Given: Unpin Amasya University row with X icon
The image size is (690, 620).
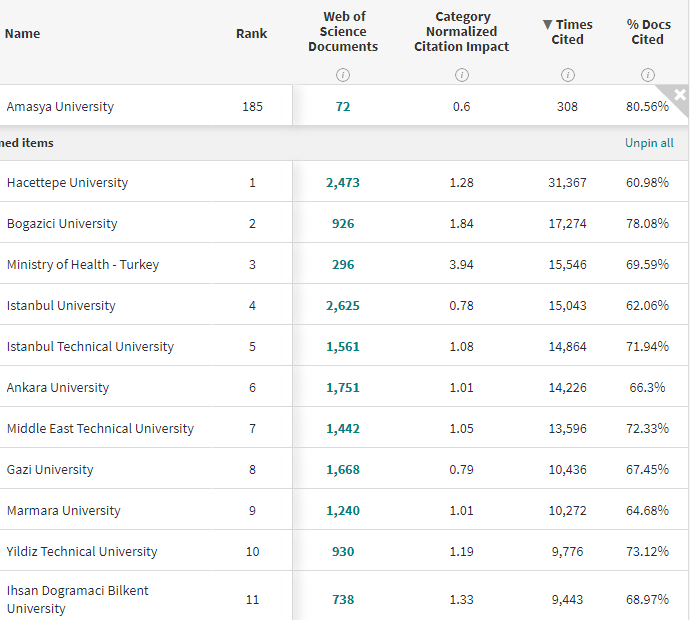Looking at the screenshot, I should coord(680,95).
